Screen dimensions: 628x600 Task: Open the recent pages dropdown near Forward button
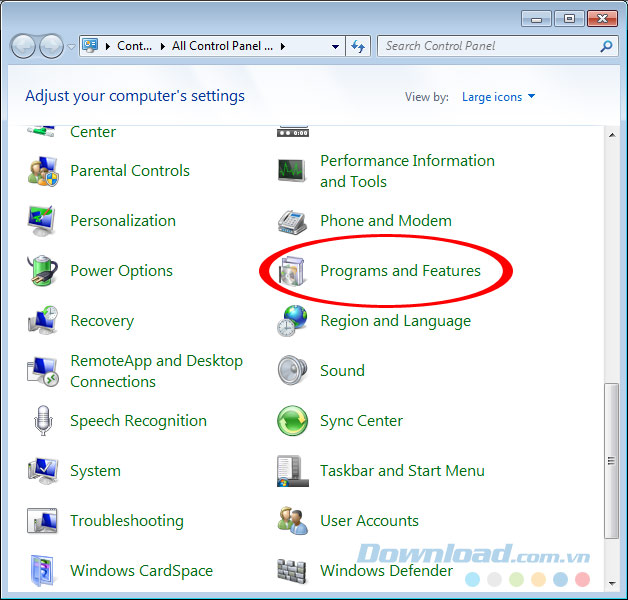pos(71,46)
